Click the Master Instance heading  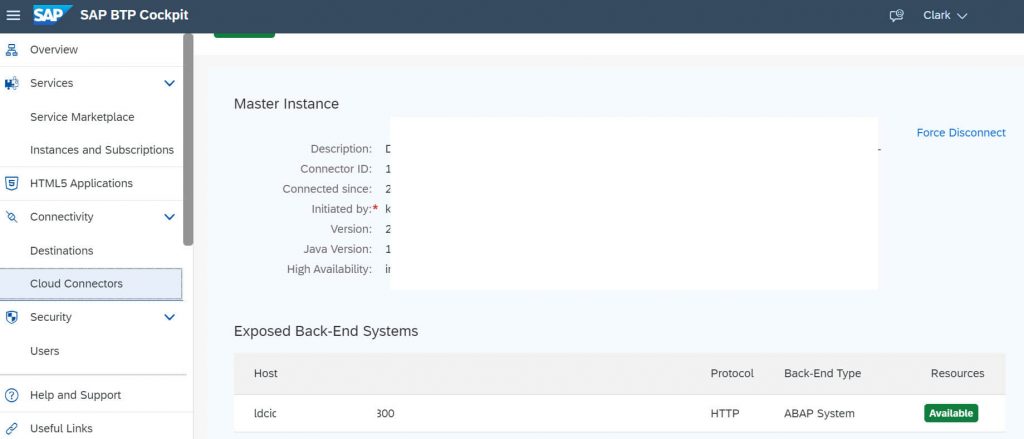[x=286, y=104]
